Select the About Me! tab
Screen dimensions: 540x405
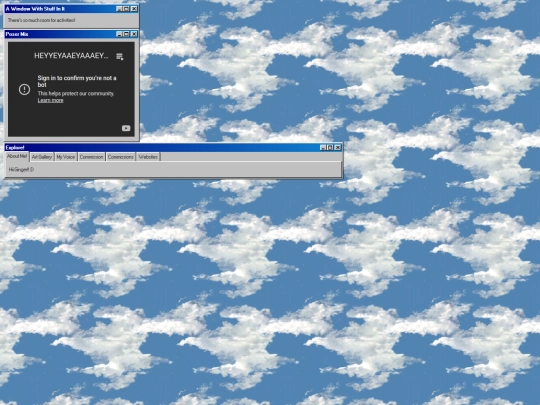point(17,156)
